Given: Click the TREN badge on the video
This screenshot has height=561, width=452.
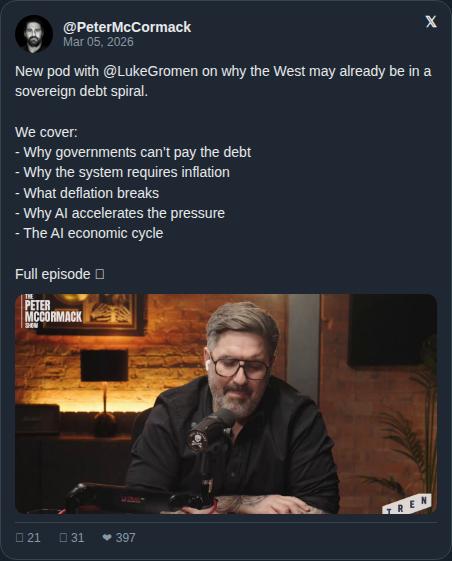Looking at the screenshot, I should coord(407,504).
